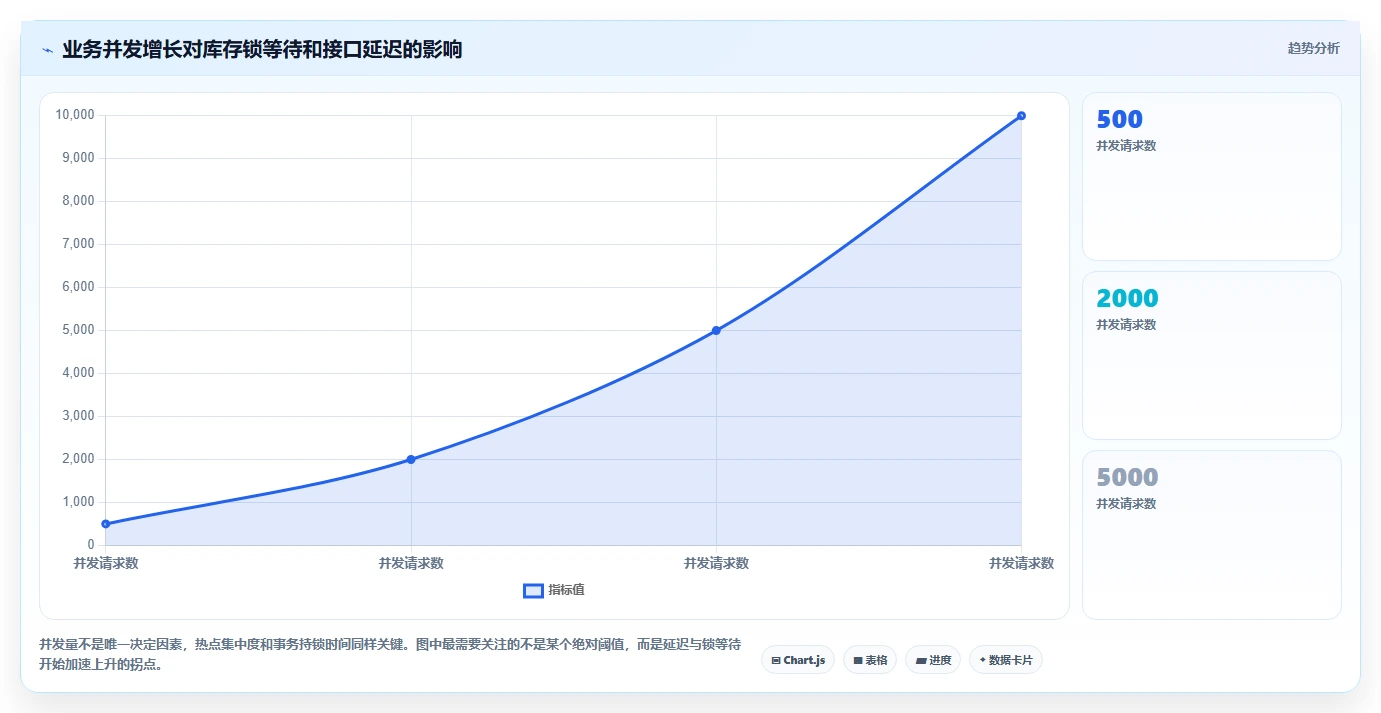Select the Chart.js tag chip

pos(797,660)
